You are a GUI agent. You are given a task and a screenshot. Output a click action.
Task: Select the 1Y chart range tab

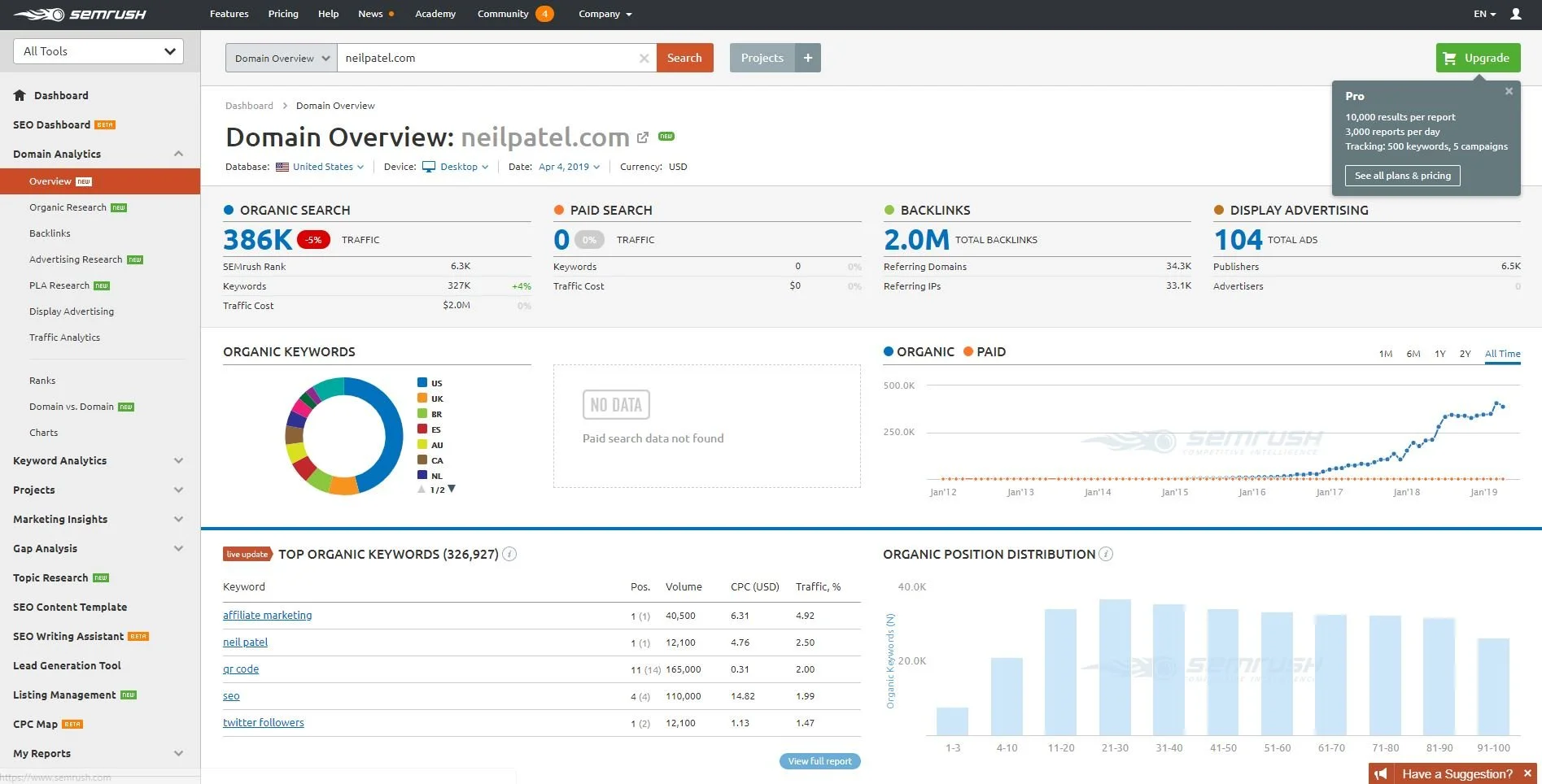coord(1439,354)
